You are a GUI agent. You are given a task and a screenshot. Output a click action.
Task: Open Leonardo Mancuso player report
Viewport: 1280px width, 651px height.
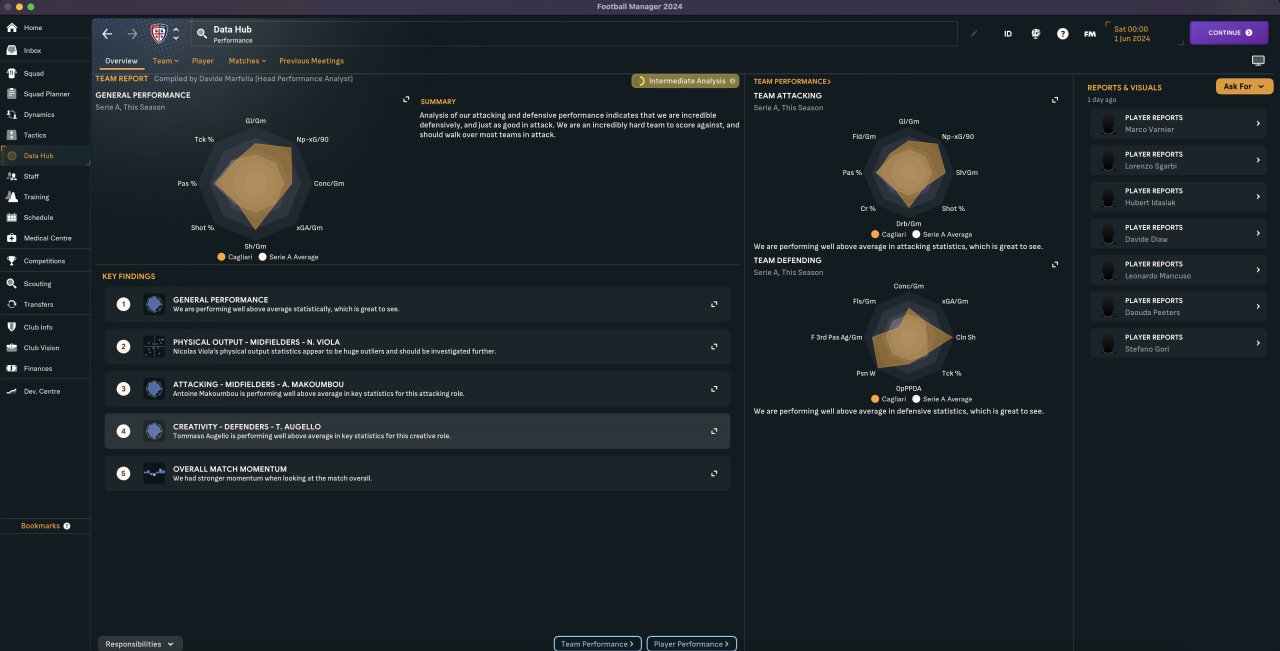click(1180, 270)
